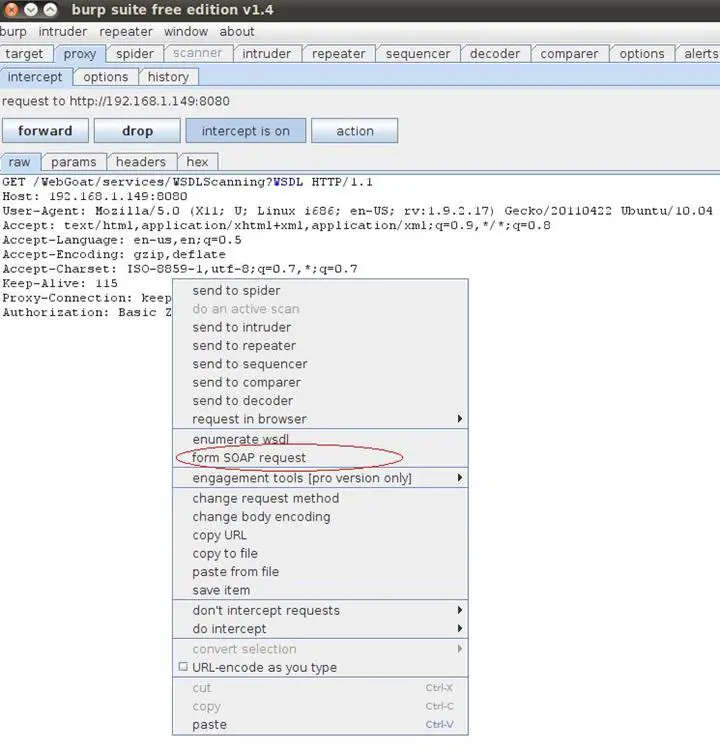Close the Burp Suite window

[x=11, y=10]
